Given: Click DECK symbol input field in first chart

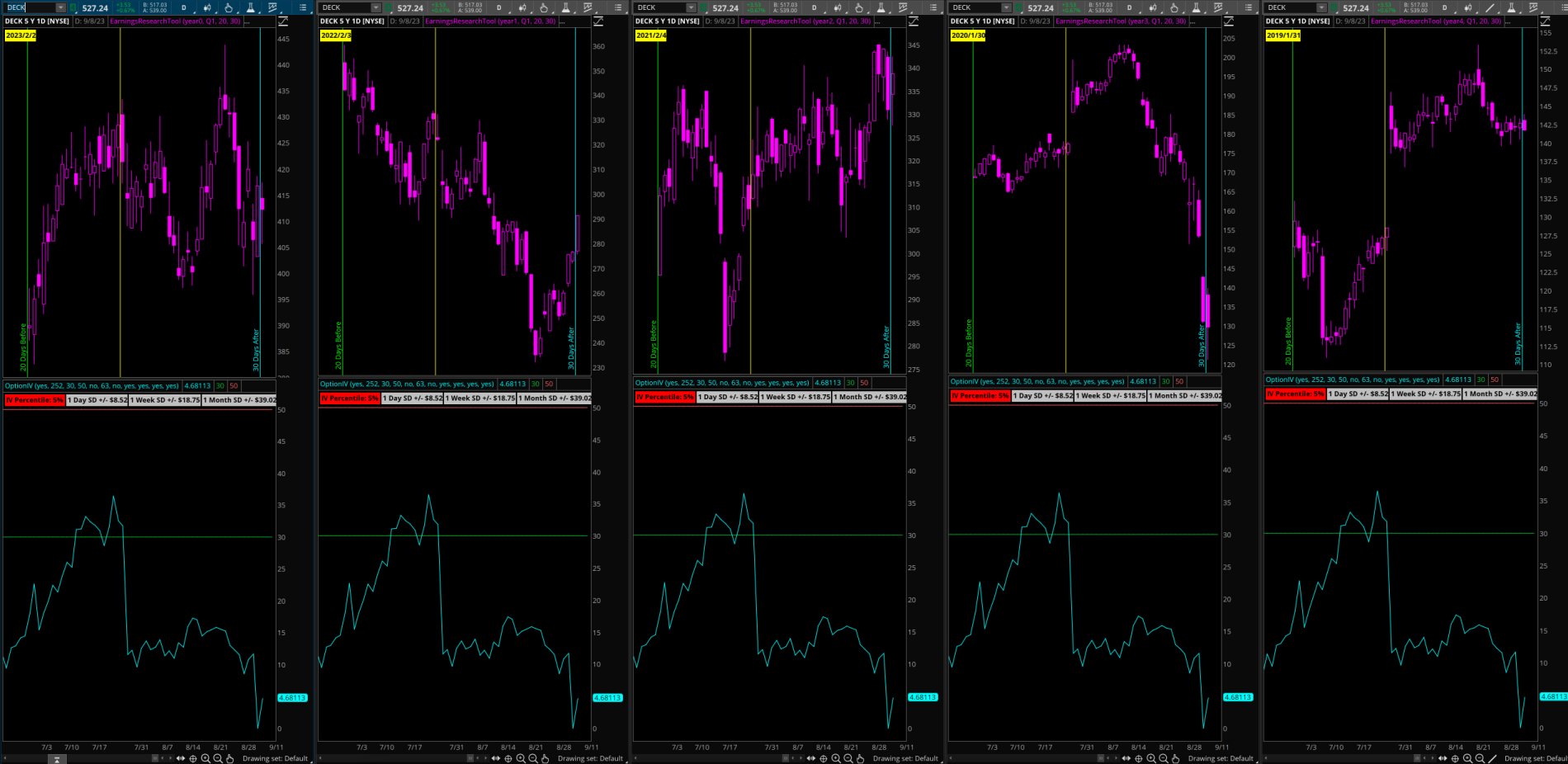Looking at the screenshot, I should pyautogui.click(x=31, y=7).
